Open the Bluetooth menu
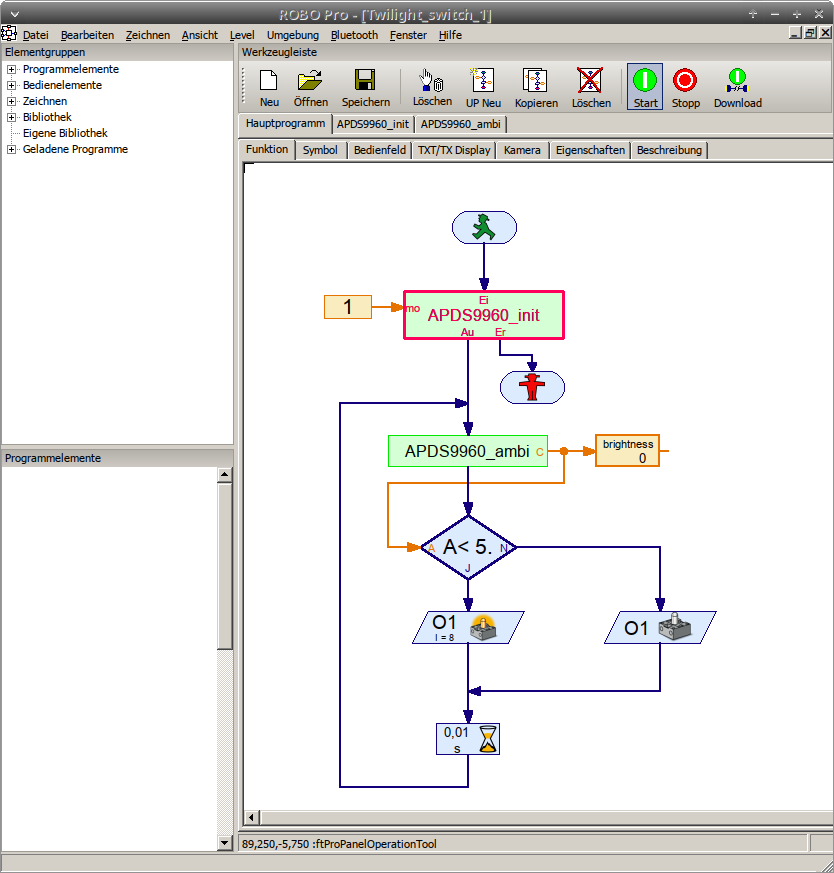The width and height of the screenshot is (834, 873). (354, 35)
